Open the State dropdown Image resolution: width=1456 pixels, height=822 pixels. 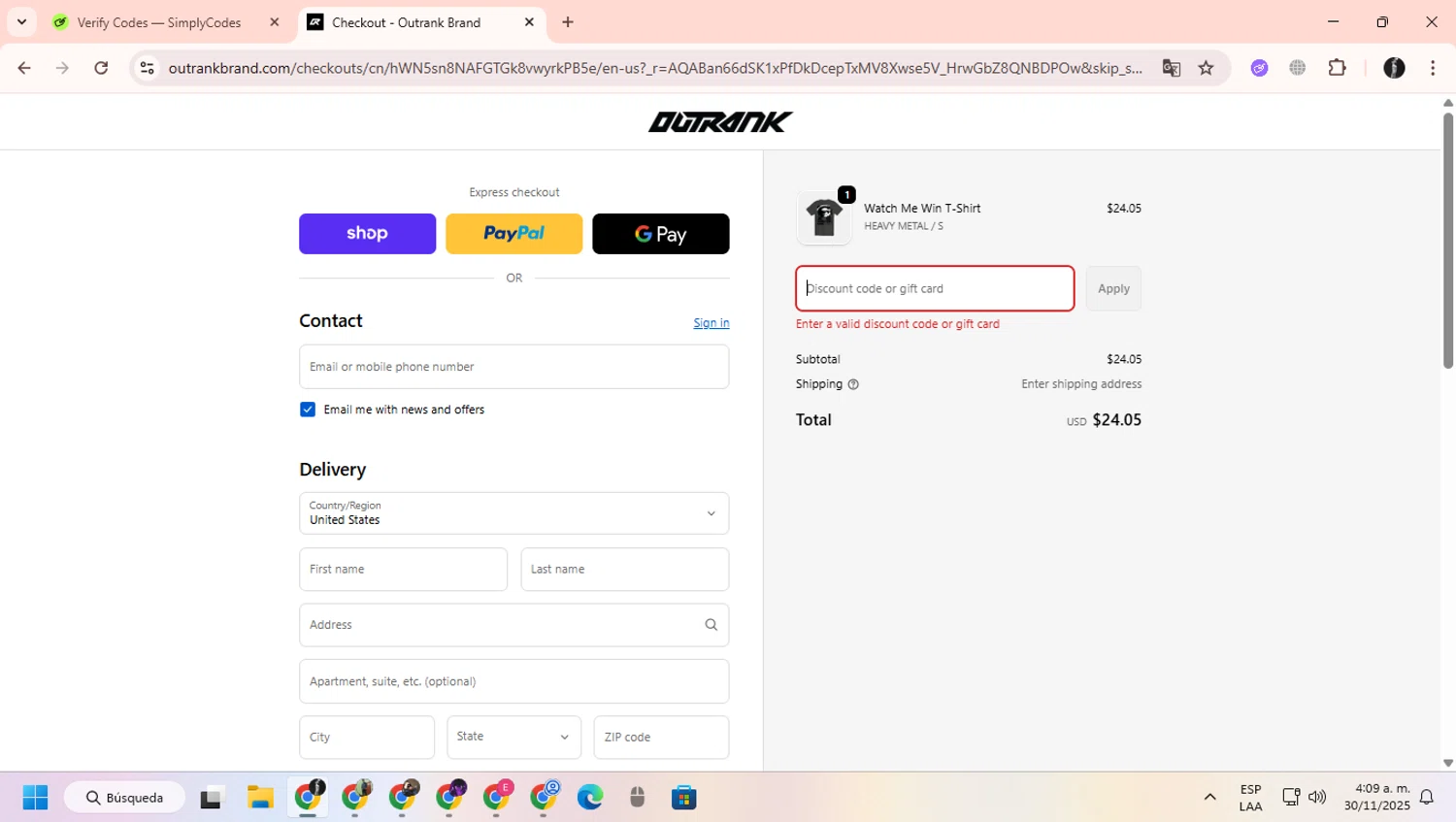pos(513,738)
